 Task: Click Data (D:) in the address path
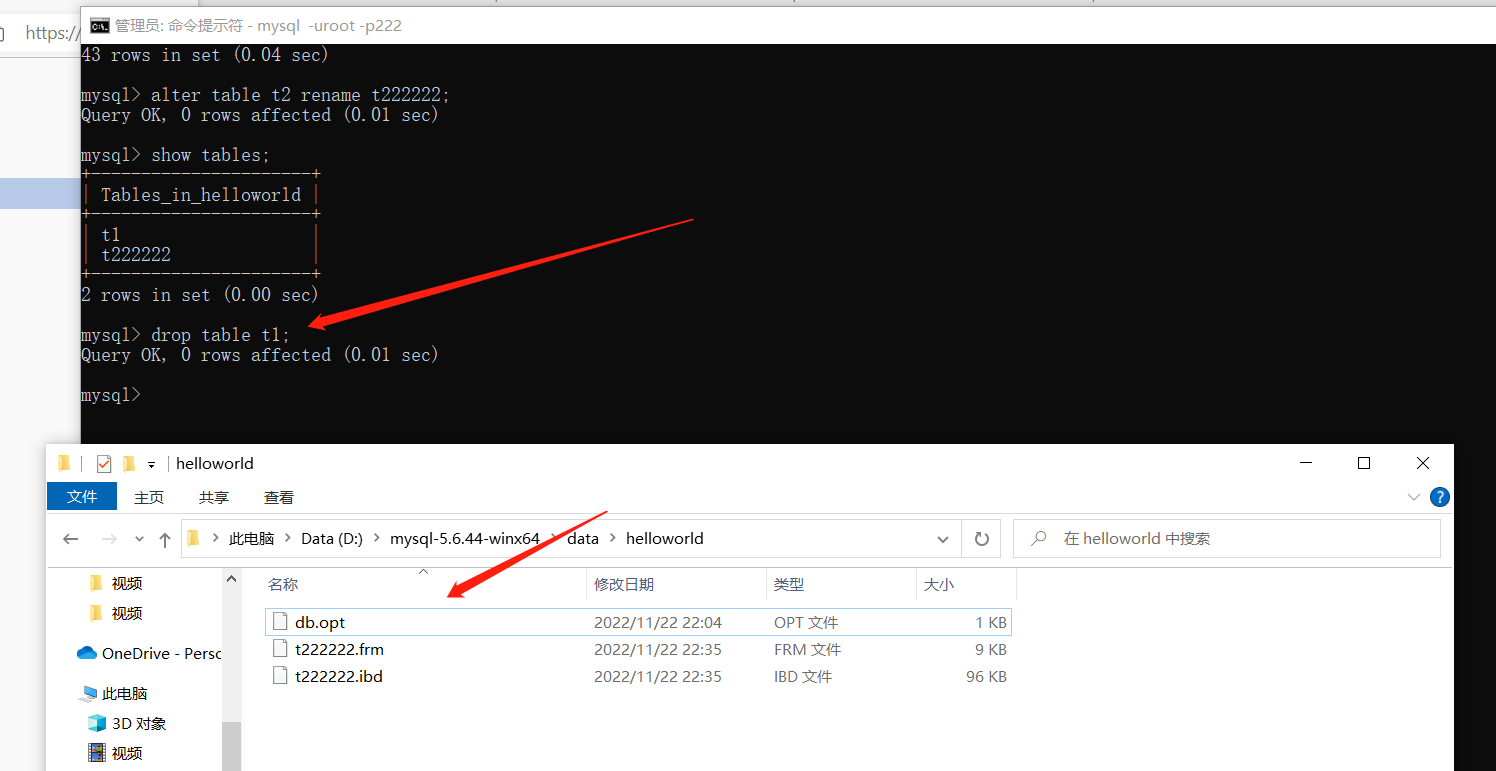332,538
